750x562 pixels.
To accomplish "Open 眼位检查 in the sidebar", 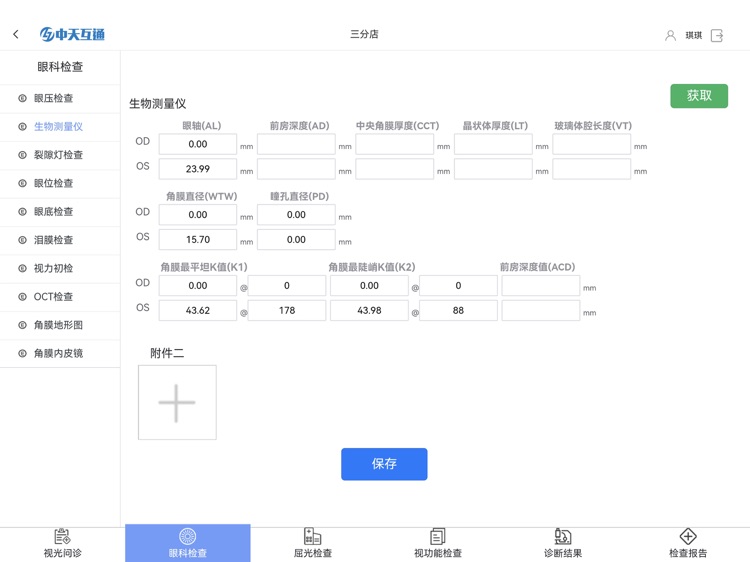I will (60, 183).
